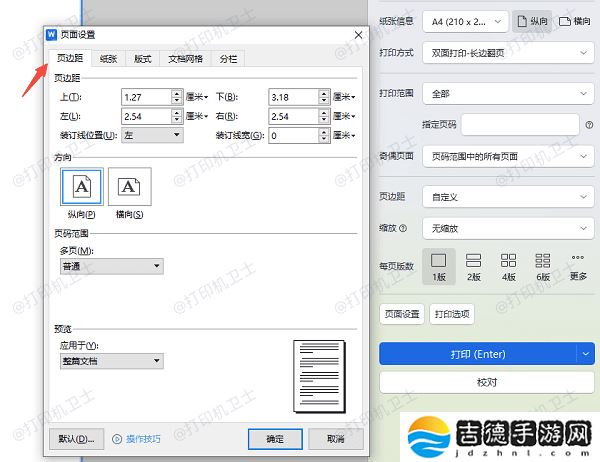Open the 缩放 dropdown showing 无缩放

pos(508,229)
